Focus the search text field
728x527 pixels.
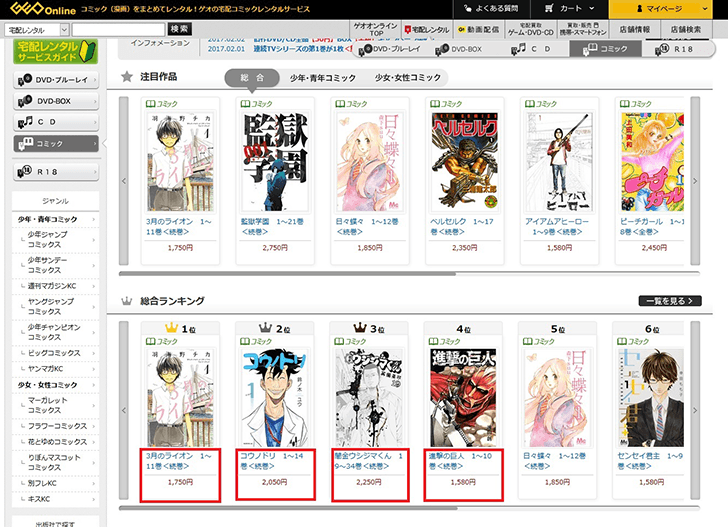pyautogui.click(x=118, y=30)
